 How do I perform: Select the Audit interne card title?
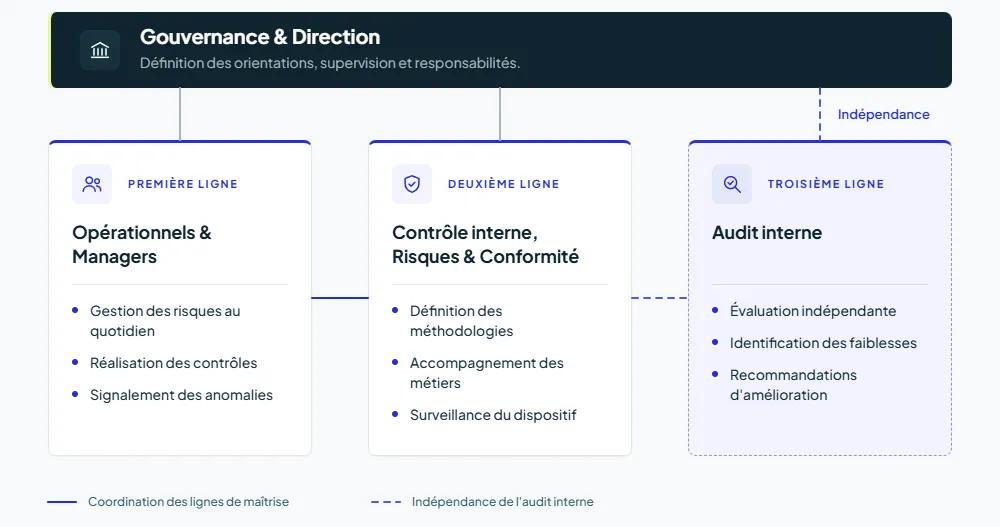pyautogui.click(x=767, y=232)
